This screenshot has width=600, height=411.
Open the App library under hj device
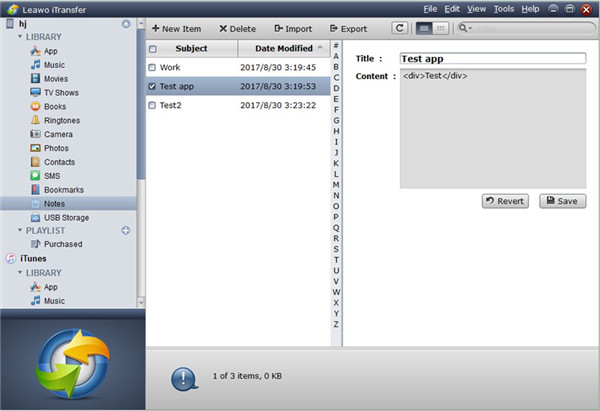coord(51,51)
